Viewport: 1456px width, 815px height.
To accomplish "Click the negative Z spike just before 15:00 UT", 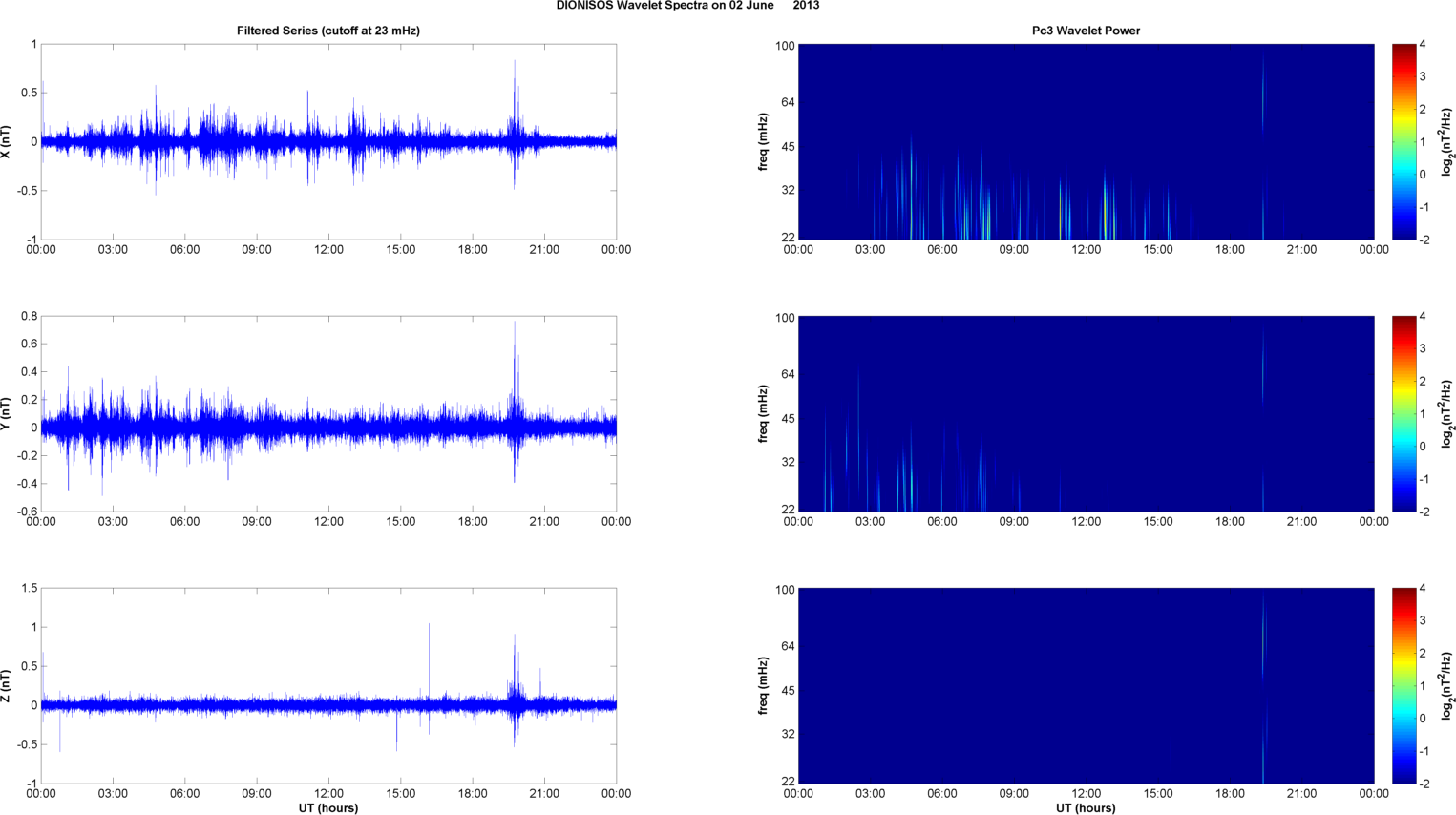I will coord(397,730).
